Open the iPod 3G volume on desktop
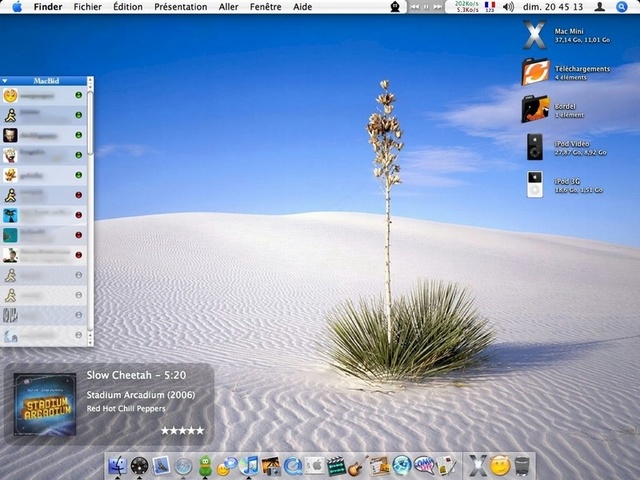This screenshot has width=640, height=480. tap(535, 184)
